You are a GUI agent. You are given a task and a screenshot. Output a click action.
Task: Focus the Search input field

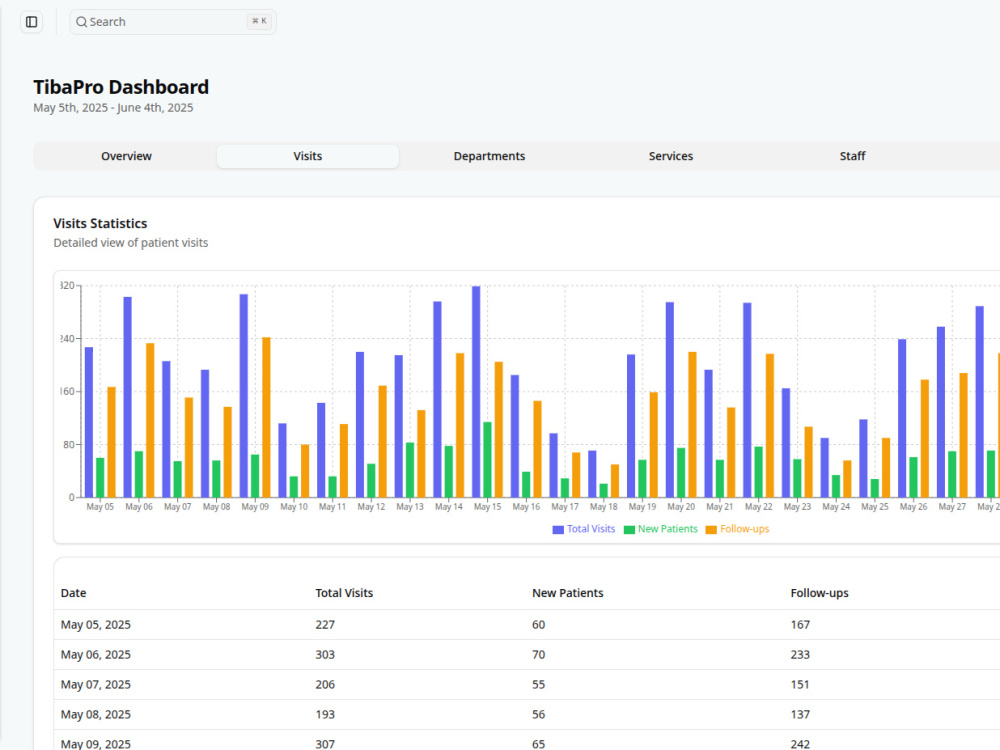click(x=173, y=22)
